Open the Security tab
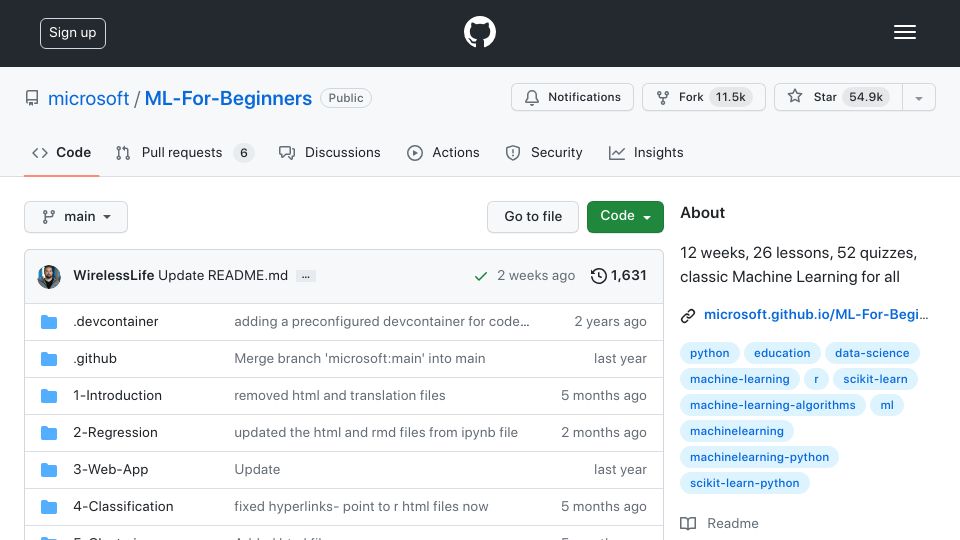 [544, 152]
